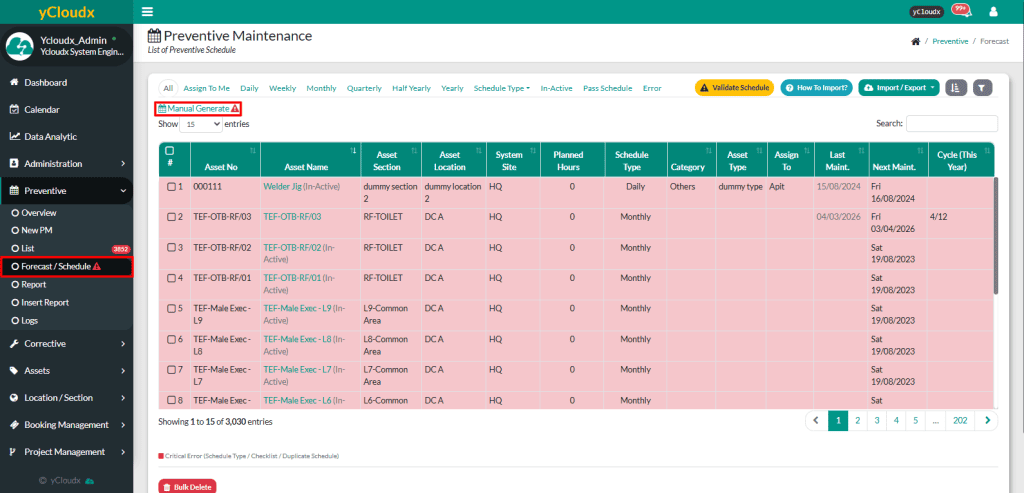The image size is (1024, 493).
Task: Tick the checkbox for row 1 Welder Jig
Action: click(171, 187)
